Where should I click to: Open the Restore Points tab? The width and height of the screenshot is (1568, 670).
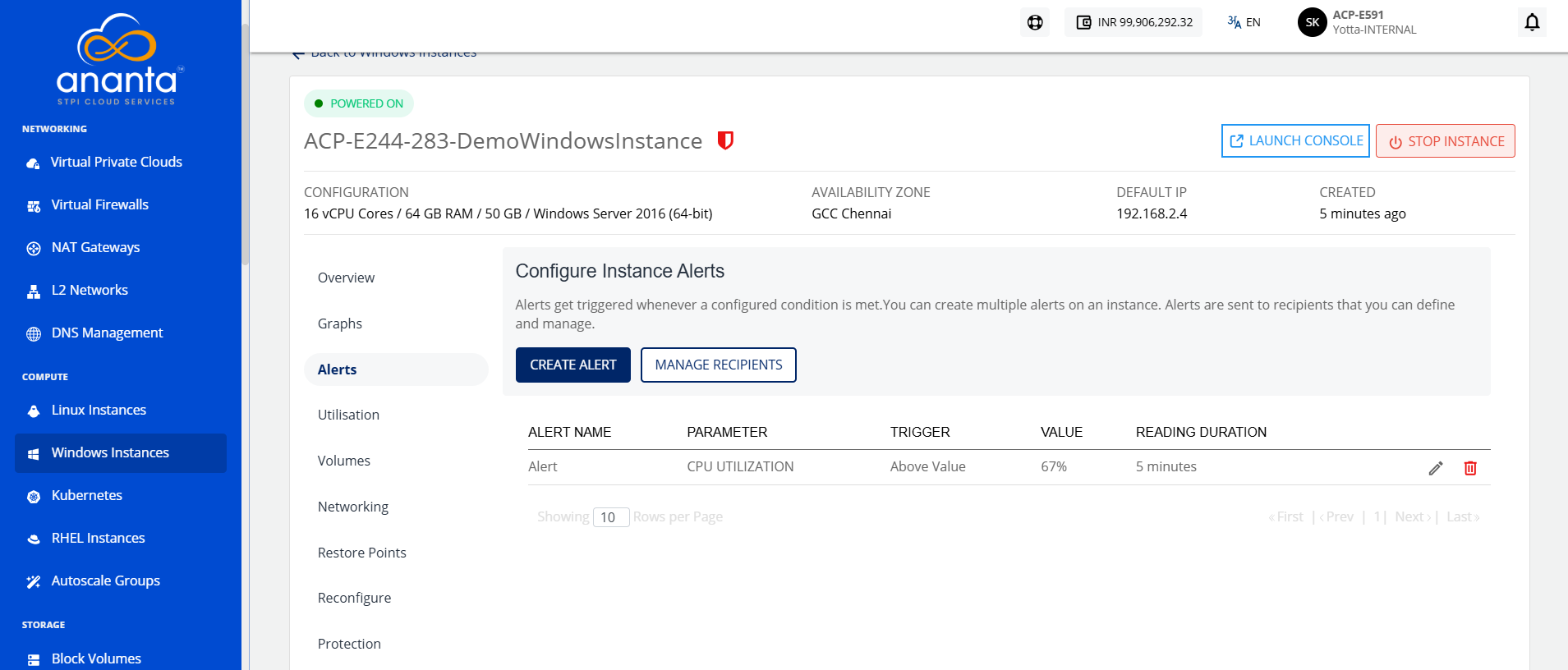pyautogui.click(x=362, y=553)
